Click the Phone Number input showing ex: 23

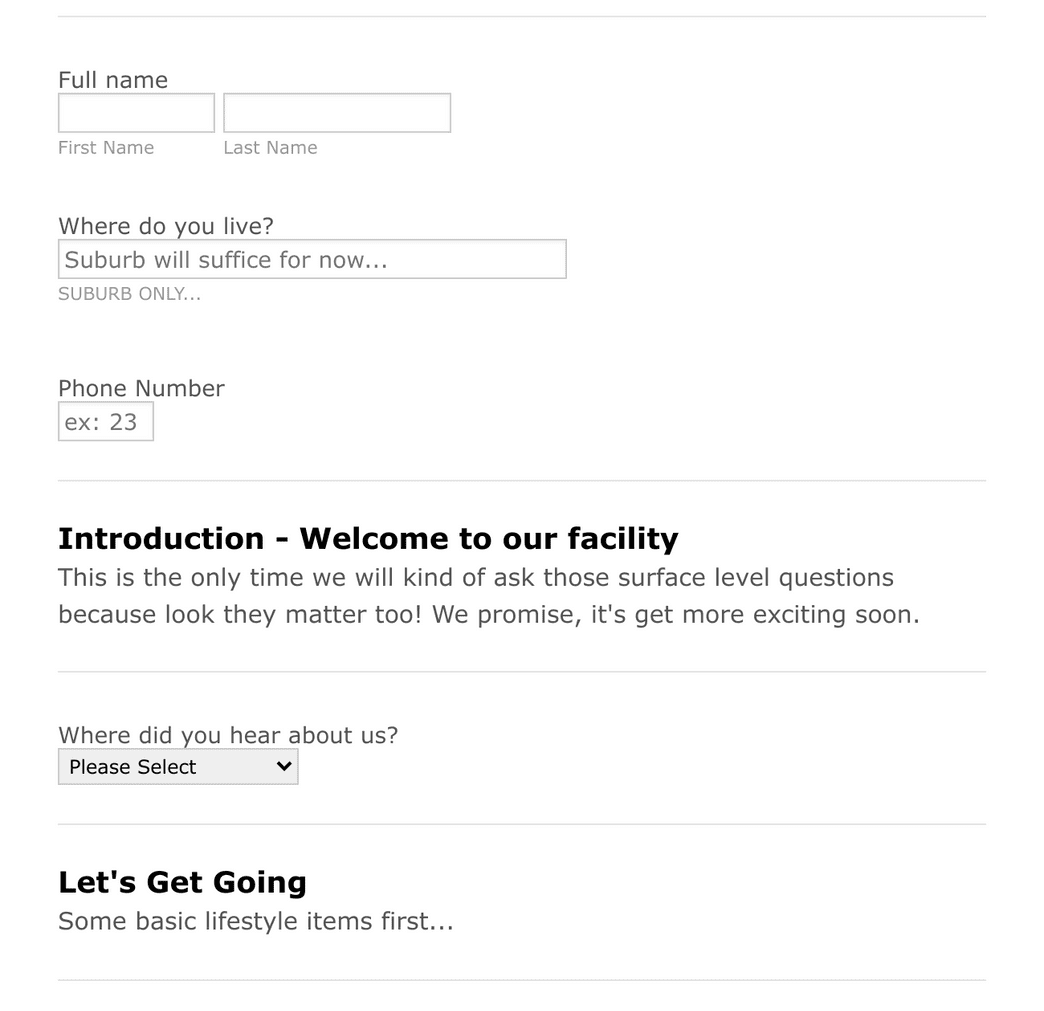point(105,421)
